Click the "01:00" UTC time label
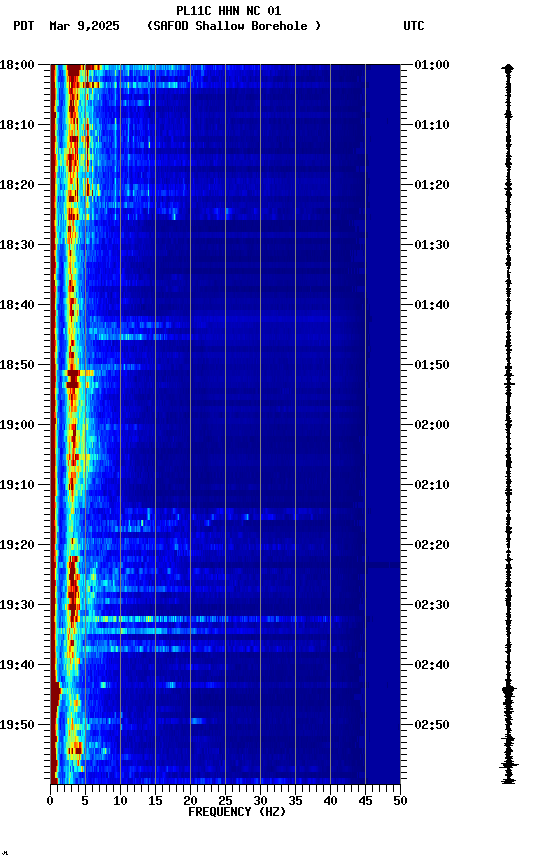This screenshot has height=864, width=552. click(x=432, y=65)
